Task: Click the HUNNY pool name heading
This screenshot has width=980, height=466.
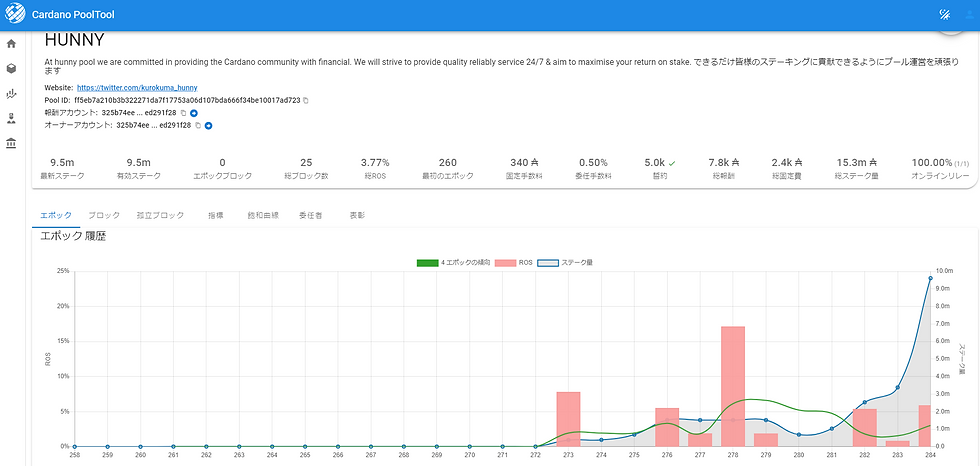Action: (x=74, y=40)
